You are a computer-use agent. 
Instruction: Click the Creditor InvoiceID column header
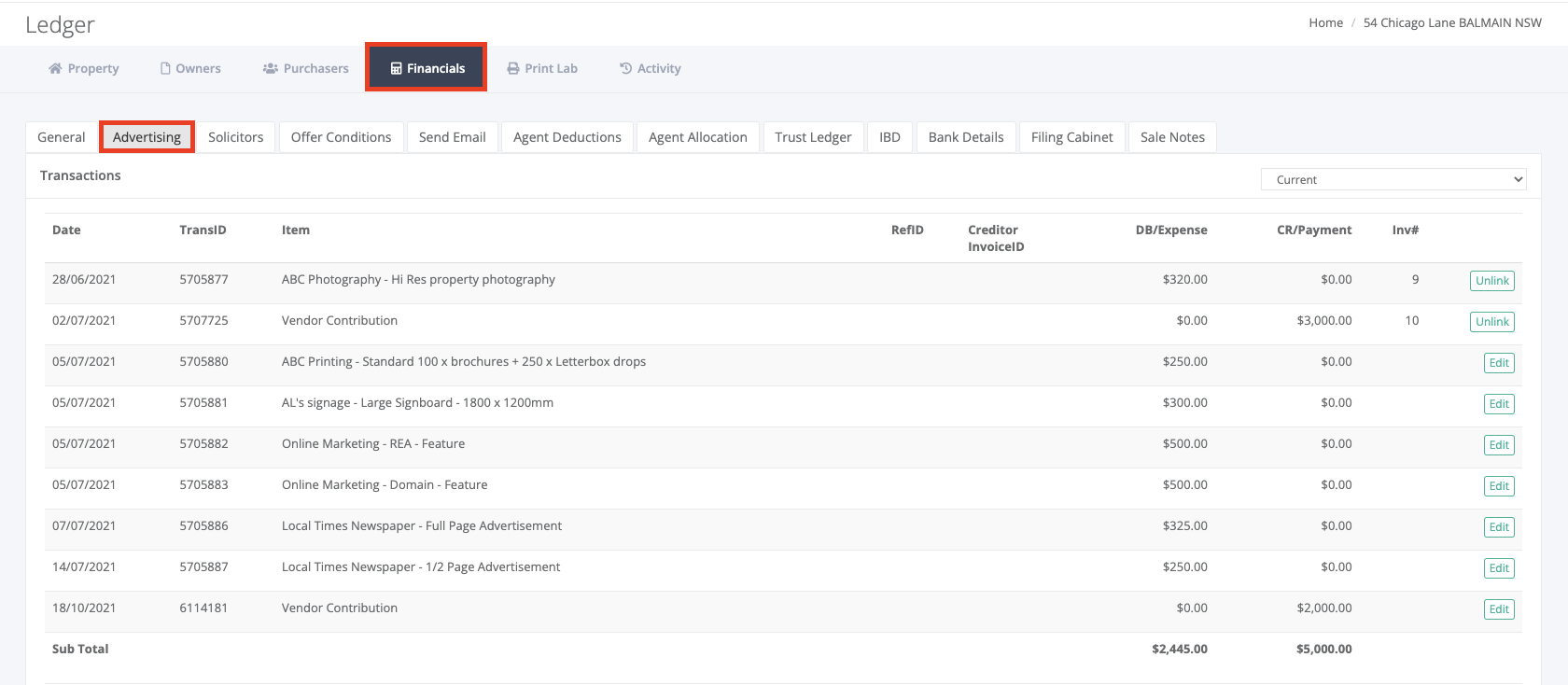tap(996, 238)
